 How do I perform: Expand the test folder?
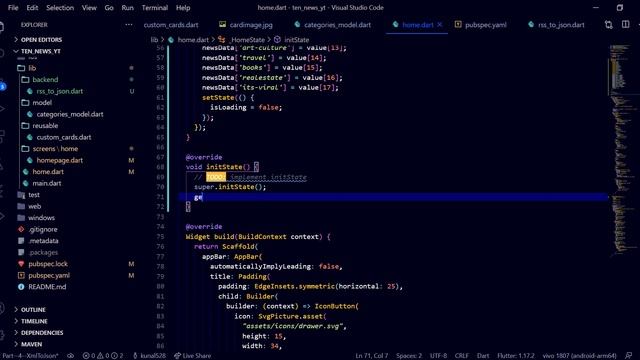[x=34, y=195]
